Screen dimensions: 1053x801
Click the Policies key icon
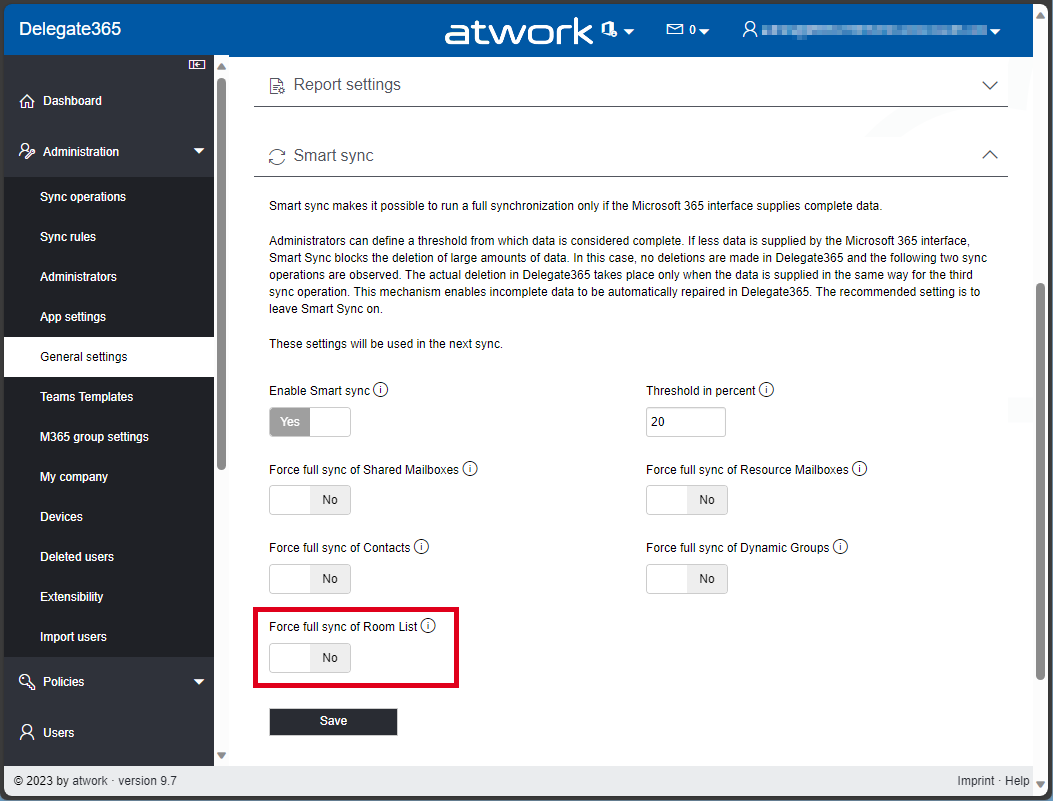coord(27,681)
